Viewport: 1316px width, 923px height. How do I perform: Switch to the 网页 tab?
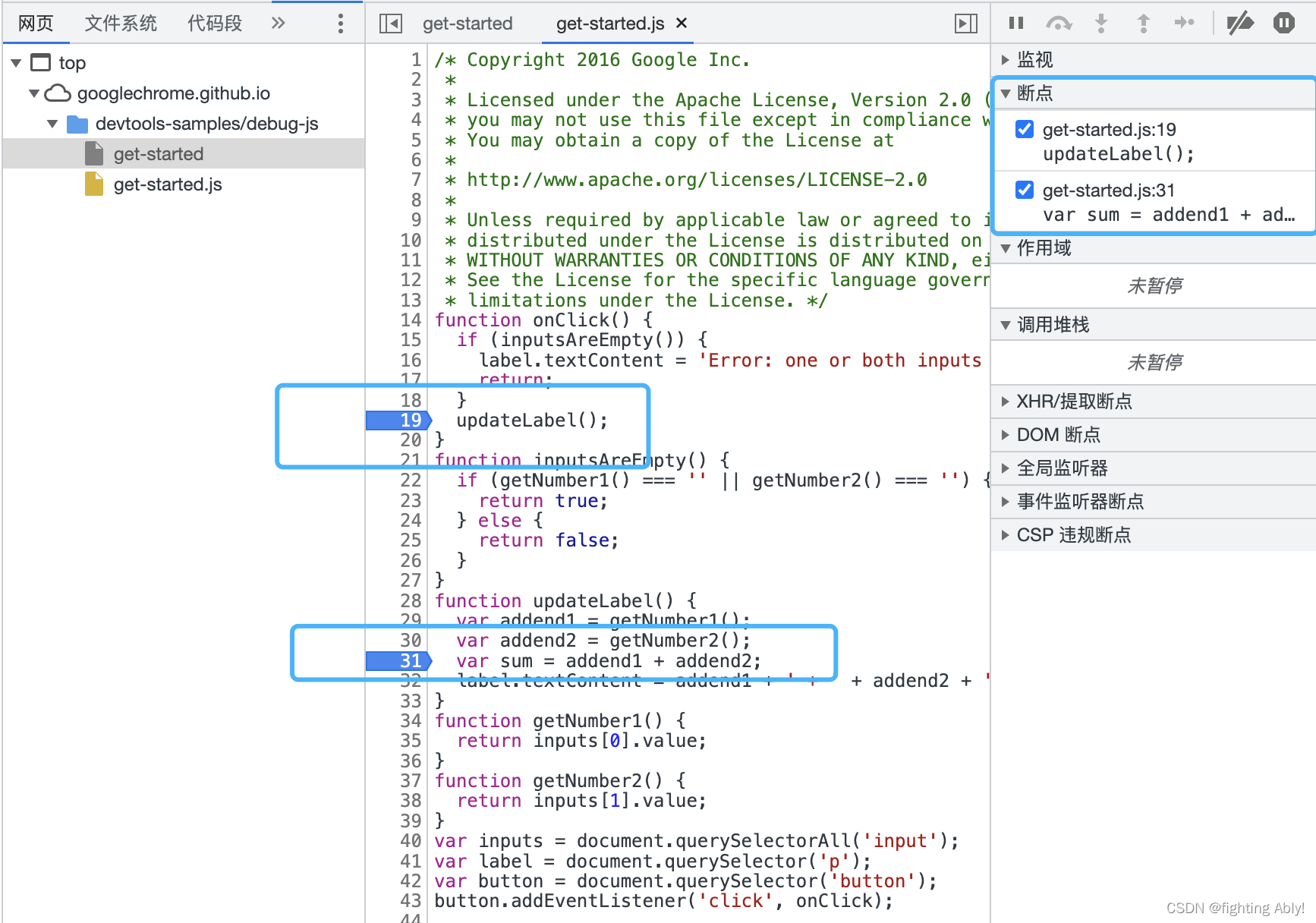point(36,24)
